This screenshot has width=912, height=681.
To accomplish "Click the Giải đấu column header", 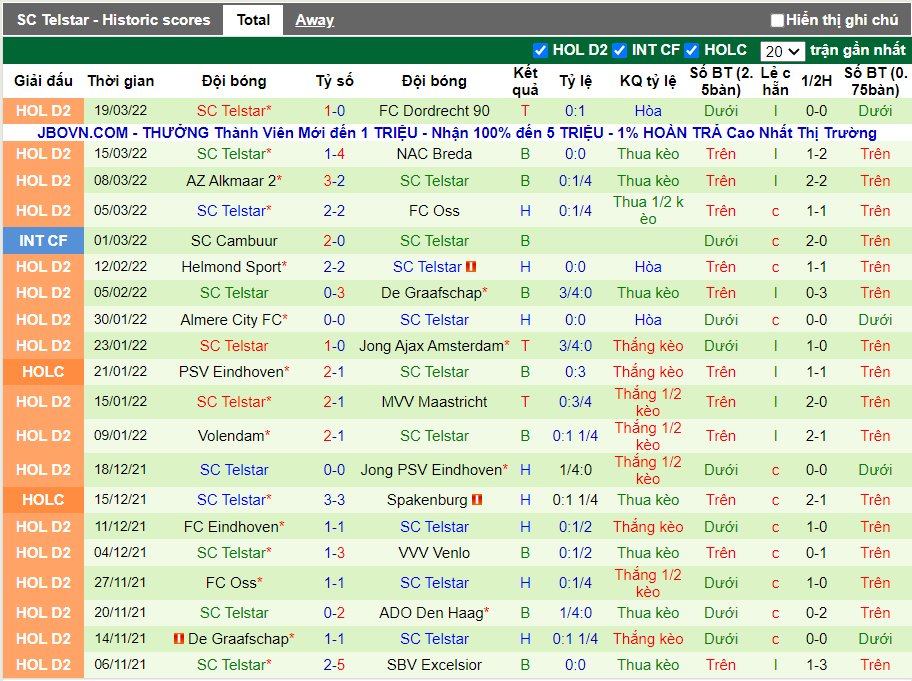I will click(x=44, y=81).
